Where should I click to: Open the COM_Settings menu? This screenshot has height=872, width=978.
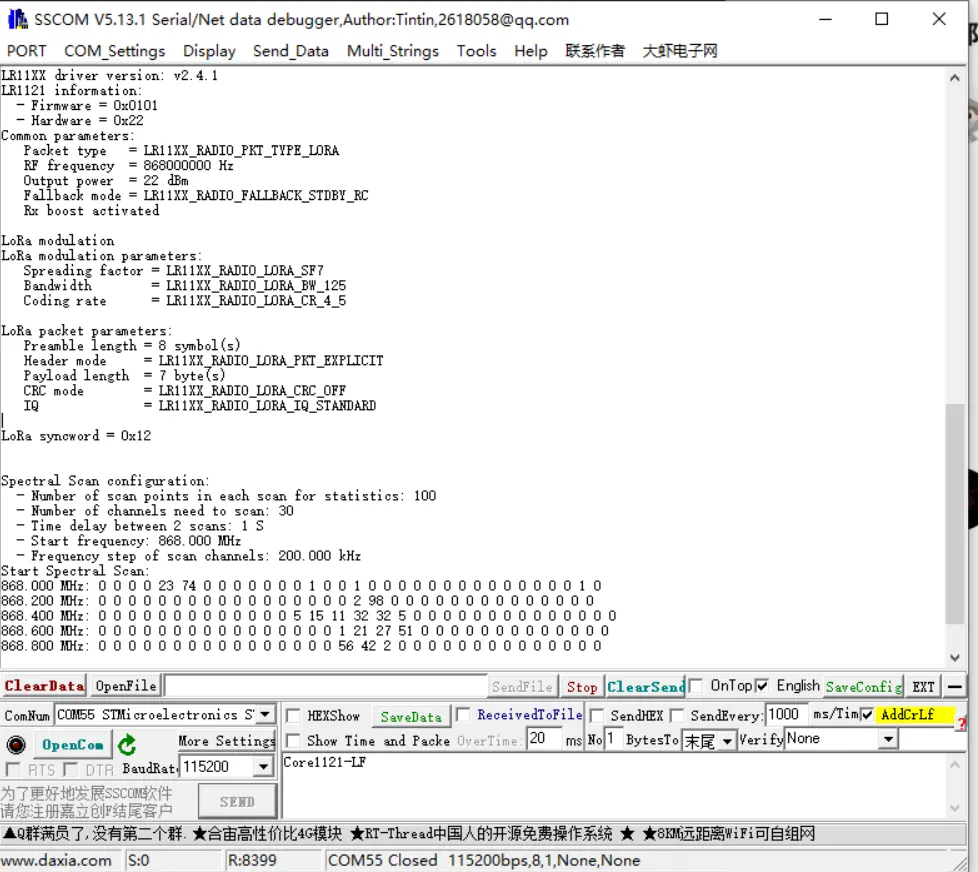click(x=114, y=51)
